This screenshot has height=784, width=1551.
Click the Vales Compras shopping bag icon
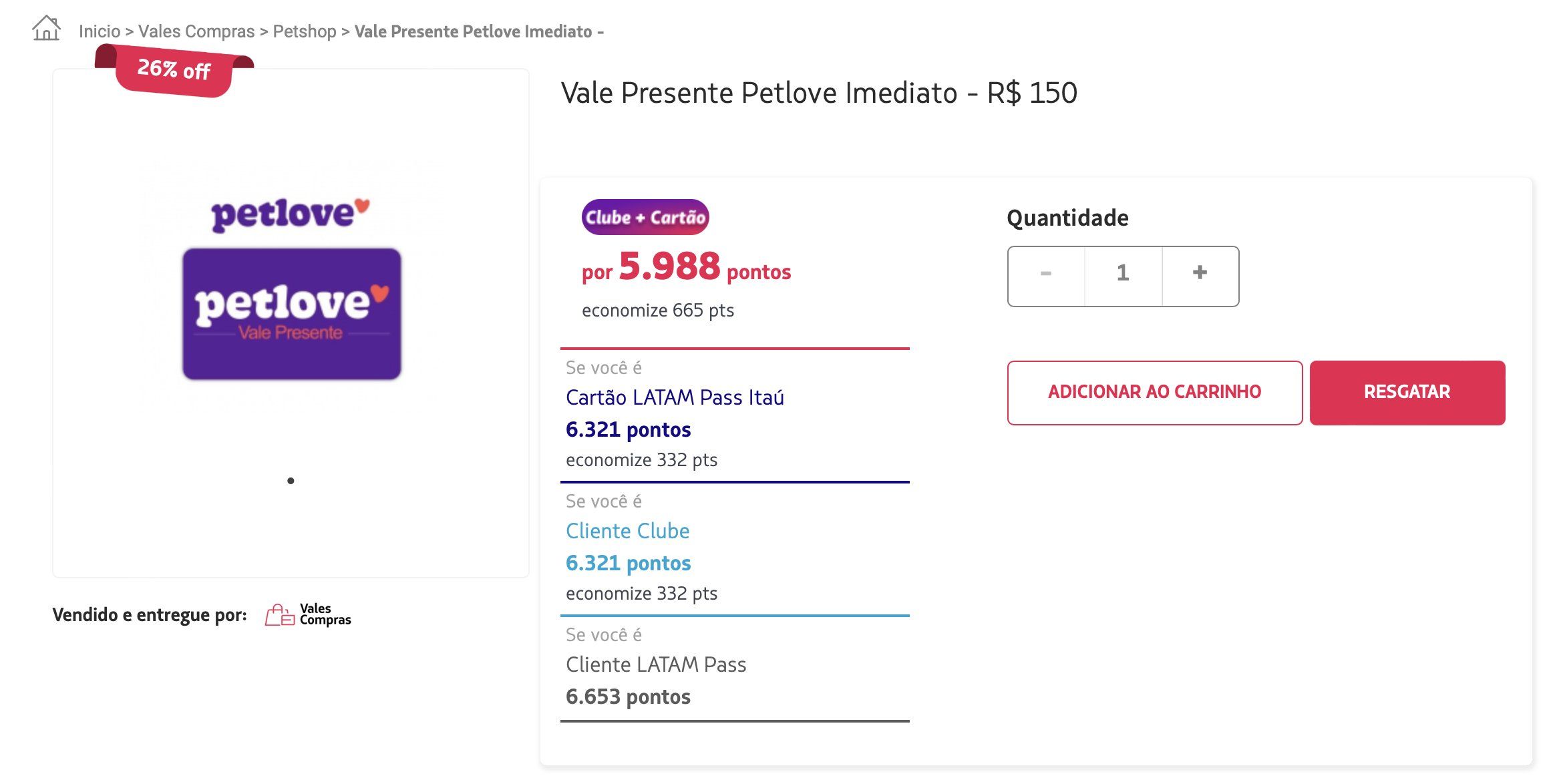click(x=279, y=614)
